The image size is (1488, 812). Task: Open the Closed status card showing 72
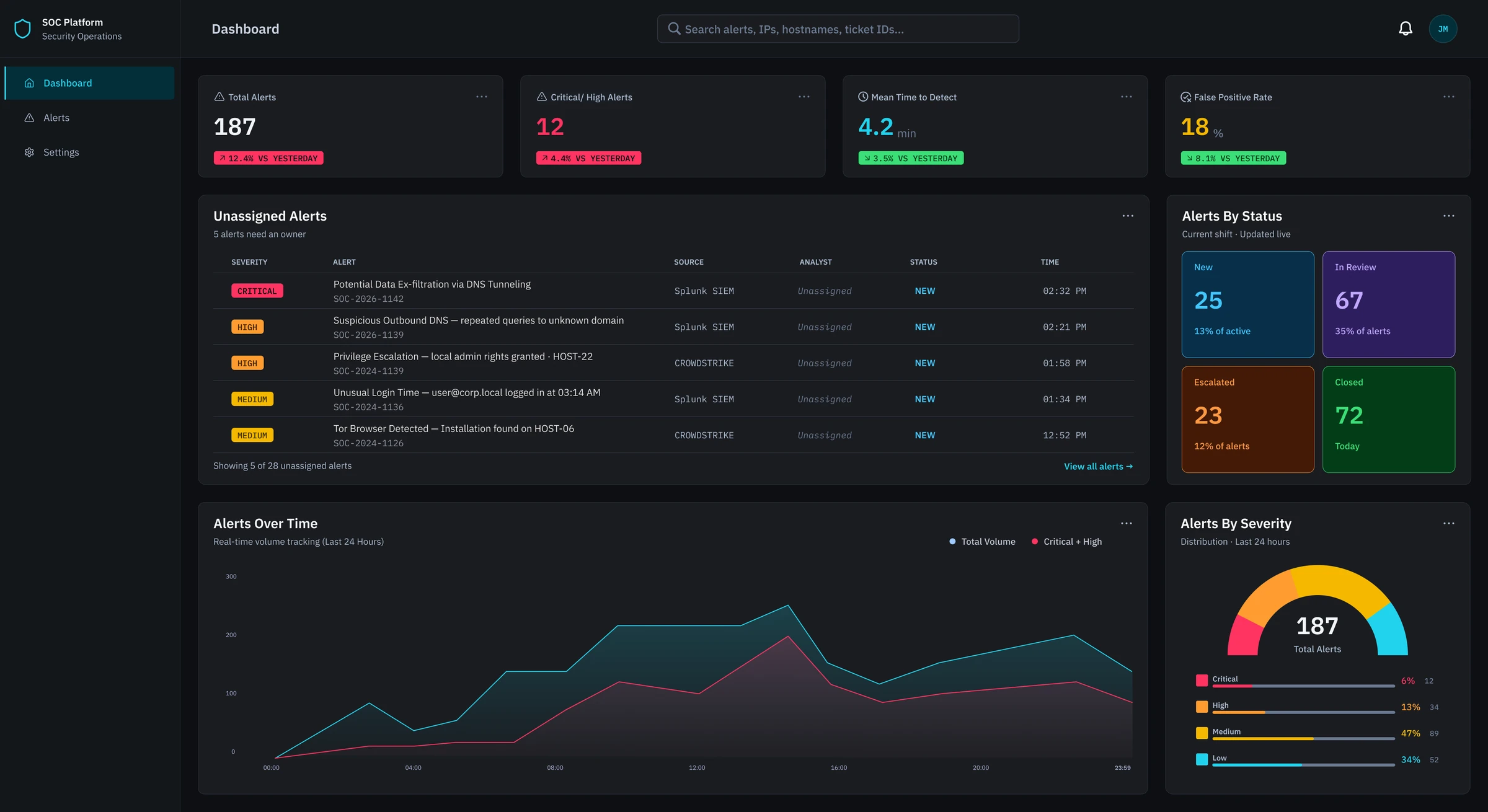pyautogui.click(x=1388, y=420)
